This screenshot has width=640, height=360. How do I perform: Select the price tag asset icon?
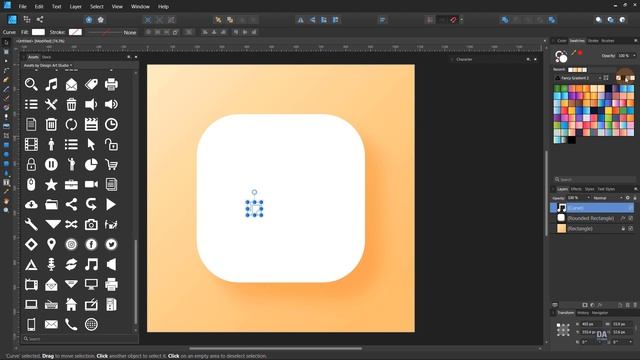(x=91, y=84)
